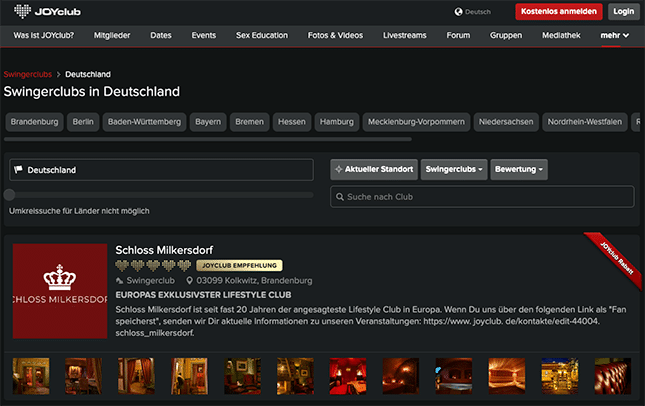Go to the Sex Education section
The image size is (645, 406).
(x=262, y=35)
